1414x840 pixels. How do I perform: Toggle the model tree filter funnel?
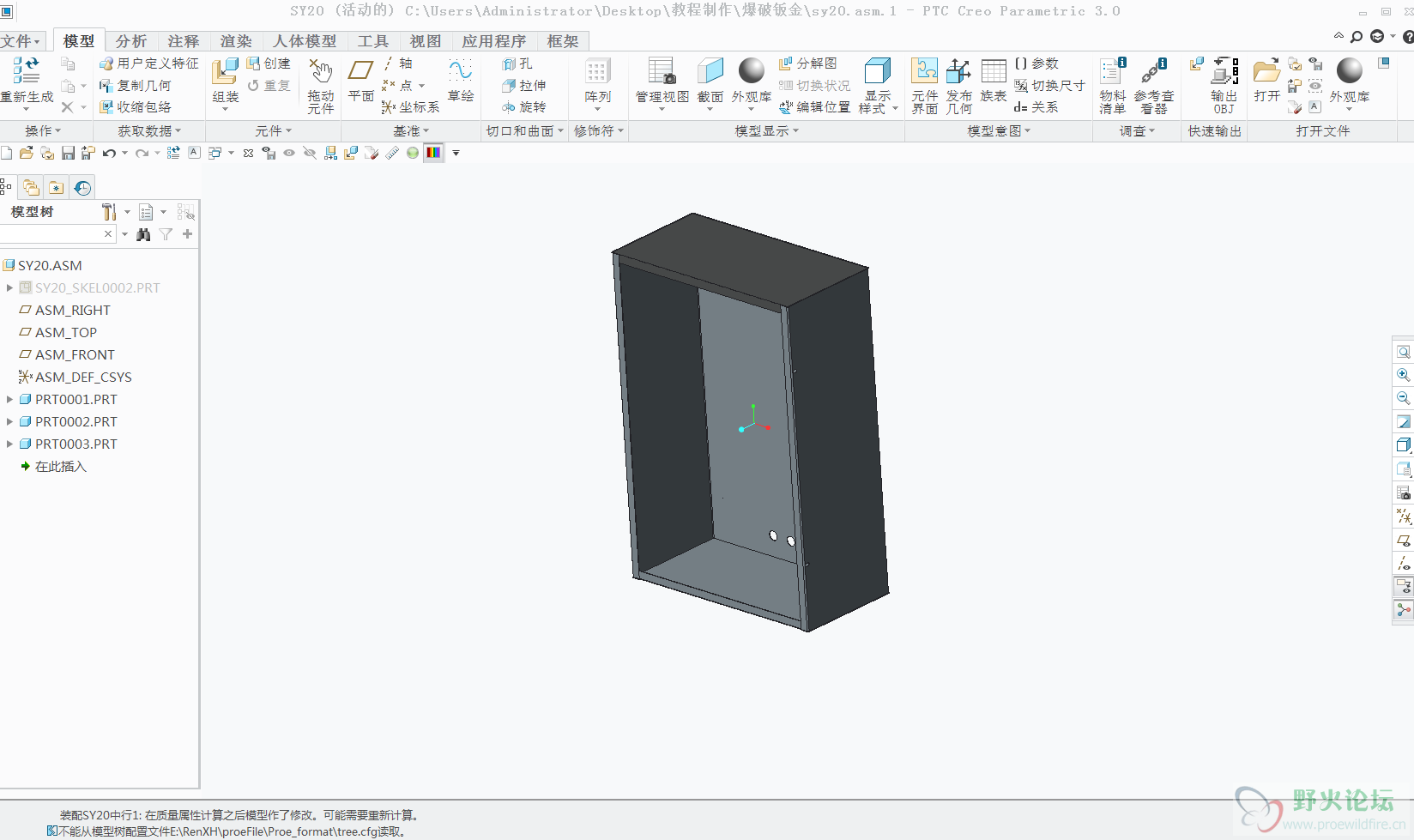[166, 234]
